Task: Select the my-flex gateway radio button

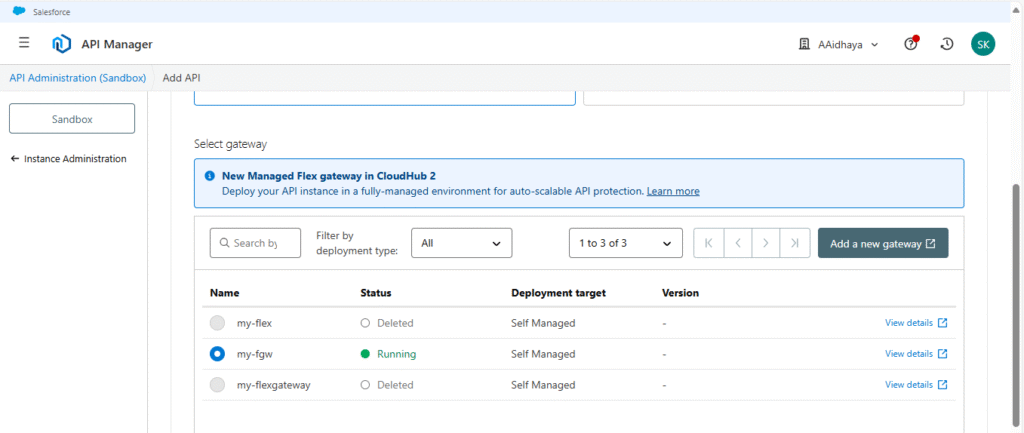Action: tap(217, 323)
